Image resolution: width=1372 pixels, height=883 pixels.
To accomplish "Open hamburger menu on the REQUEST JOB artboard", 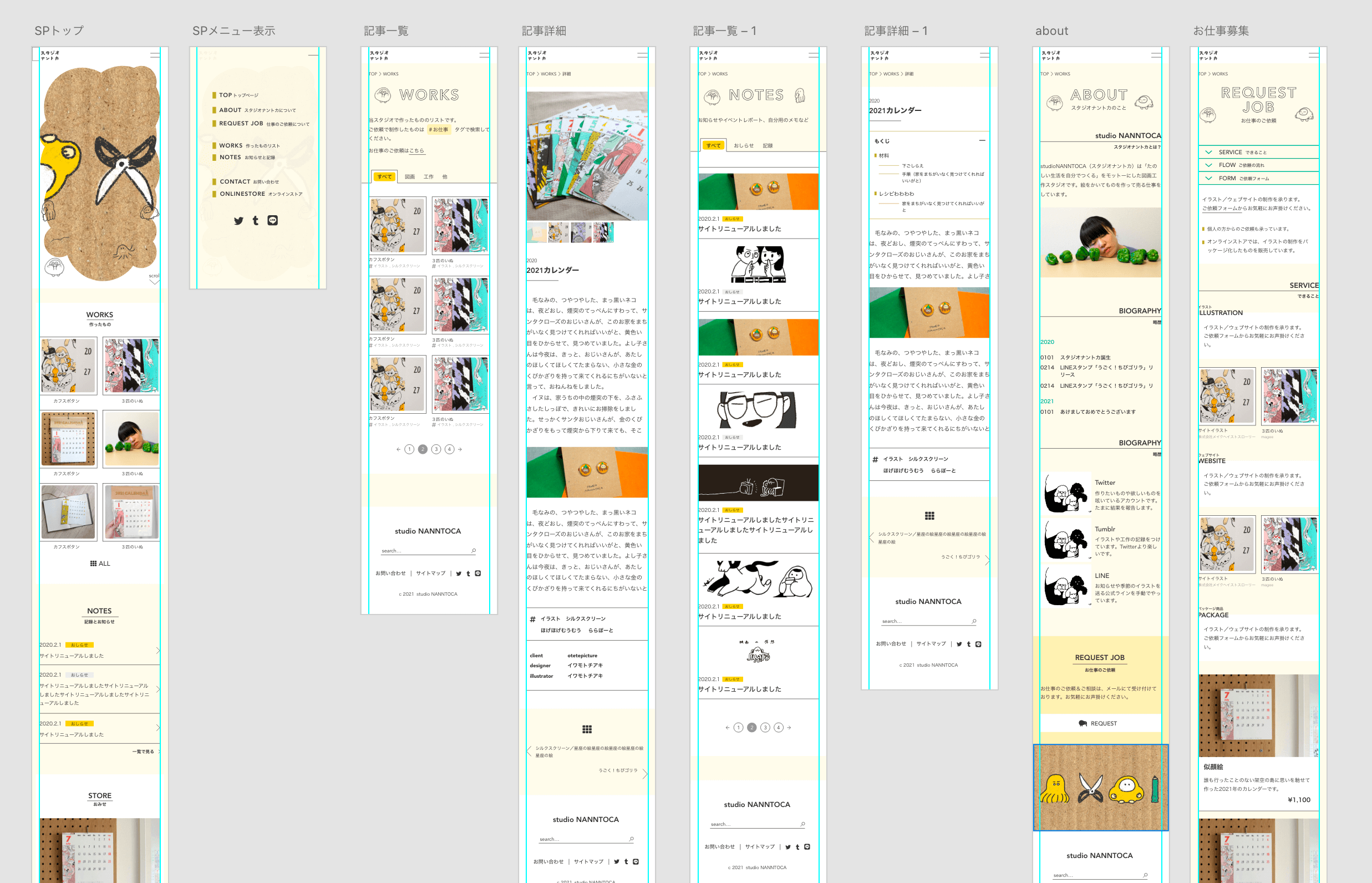I will tap(1314, 55).
